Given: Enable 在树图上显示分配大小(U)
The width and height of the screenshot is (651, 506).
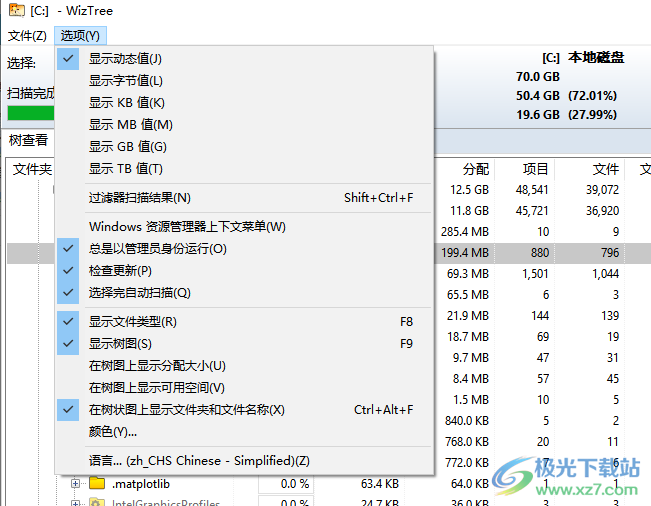Looking at the screenshot, I should (x=245, y=366).
